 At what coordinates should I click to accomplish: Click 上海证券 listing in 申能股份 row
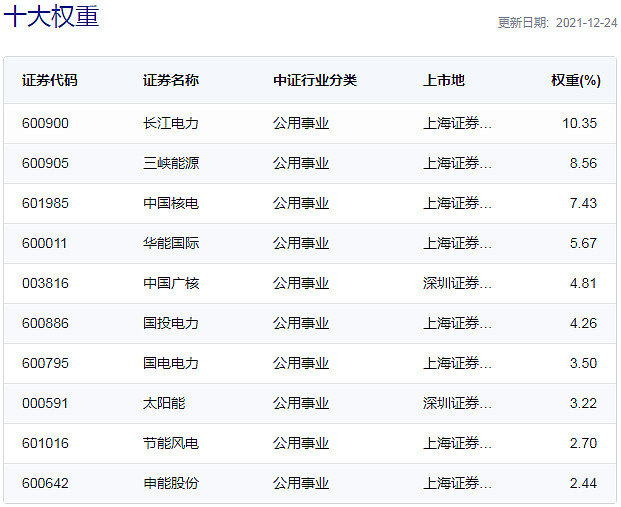pyautogui.click(x=457, y=483)
